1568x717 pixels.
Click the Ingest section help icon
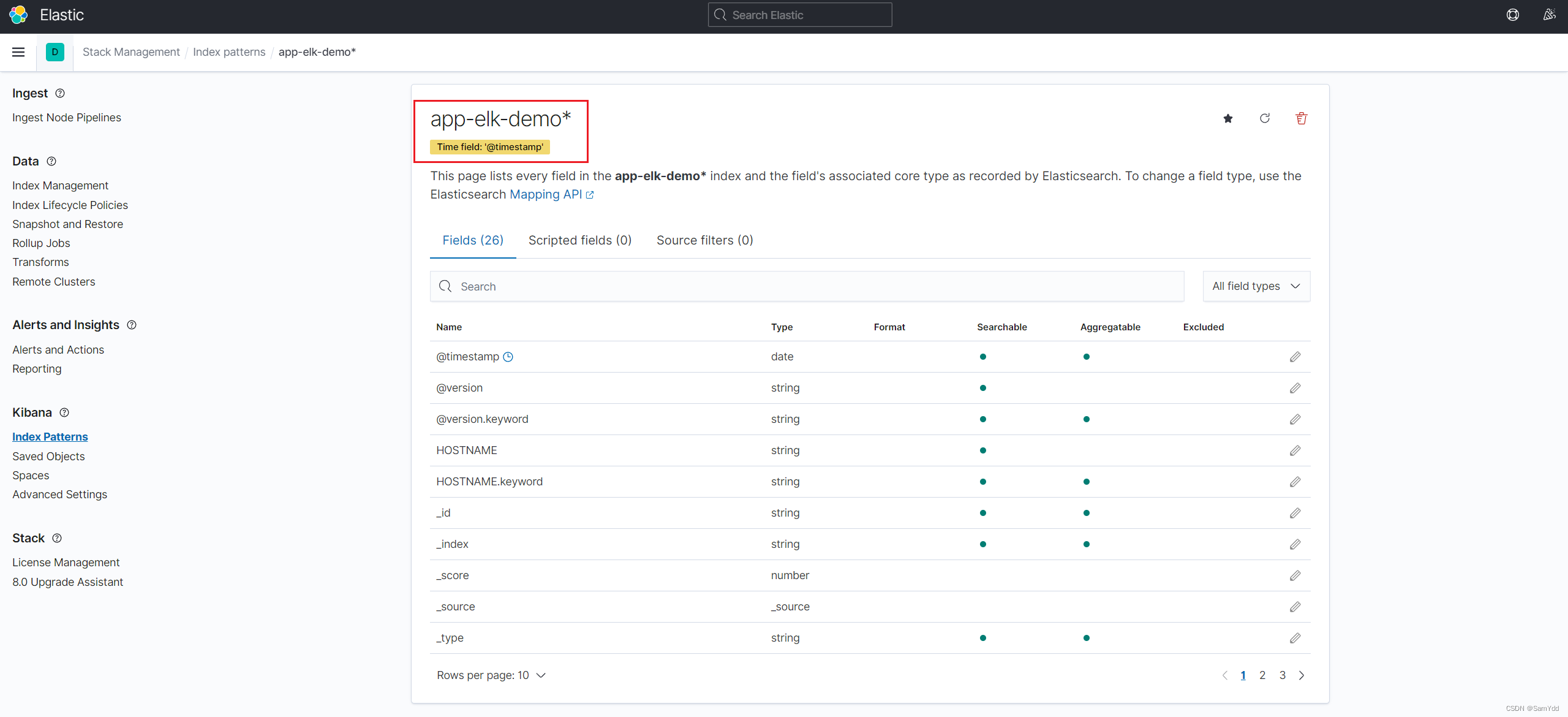60,93
